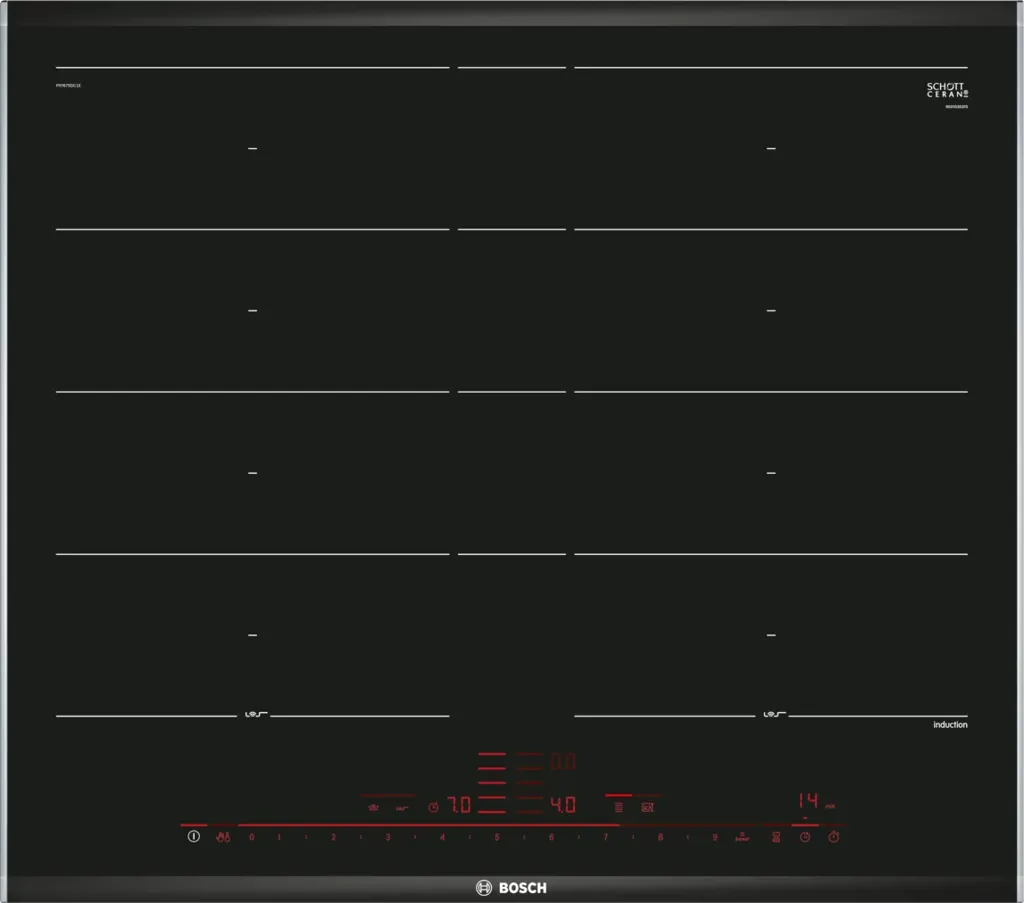
Task: Set power level 0 on the slider
Action: click(251, 837)
